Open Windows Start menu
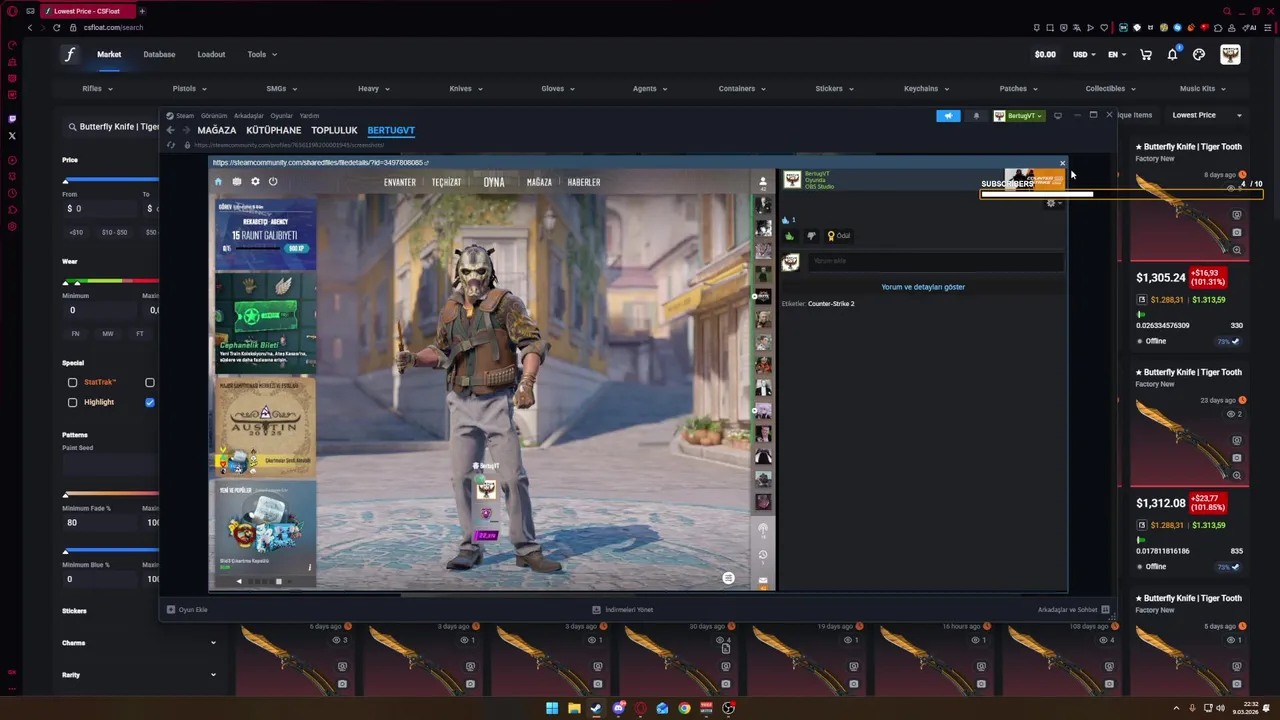Viewport: 1280px width, 720px height. pos(552,708)
